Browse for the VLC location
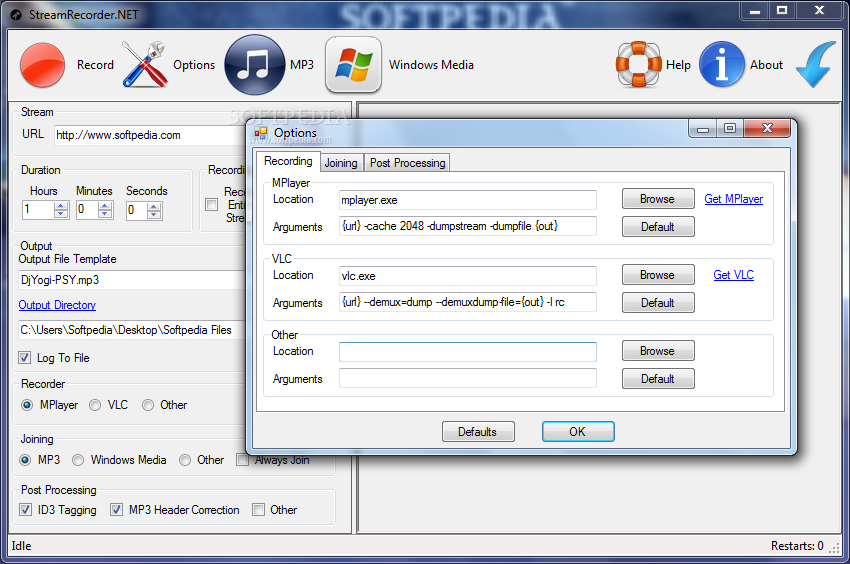The height and width of the screenshot is (564, 850). [658, 275]
